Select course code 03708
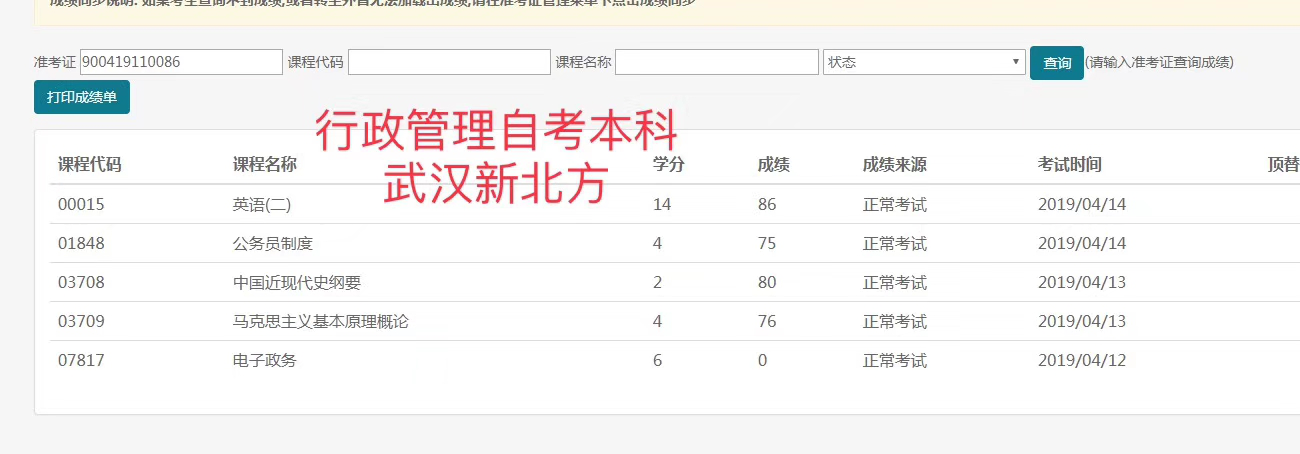This screenshot has height=454, width=1300. tap(81, 282)
